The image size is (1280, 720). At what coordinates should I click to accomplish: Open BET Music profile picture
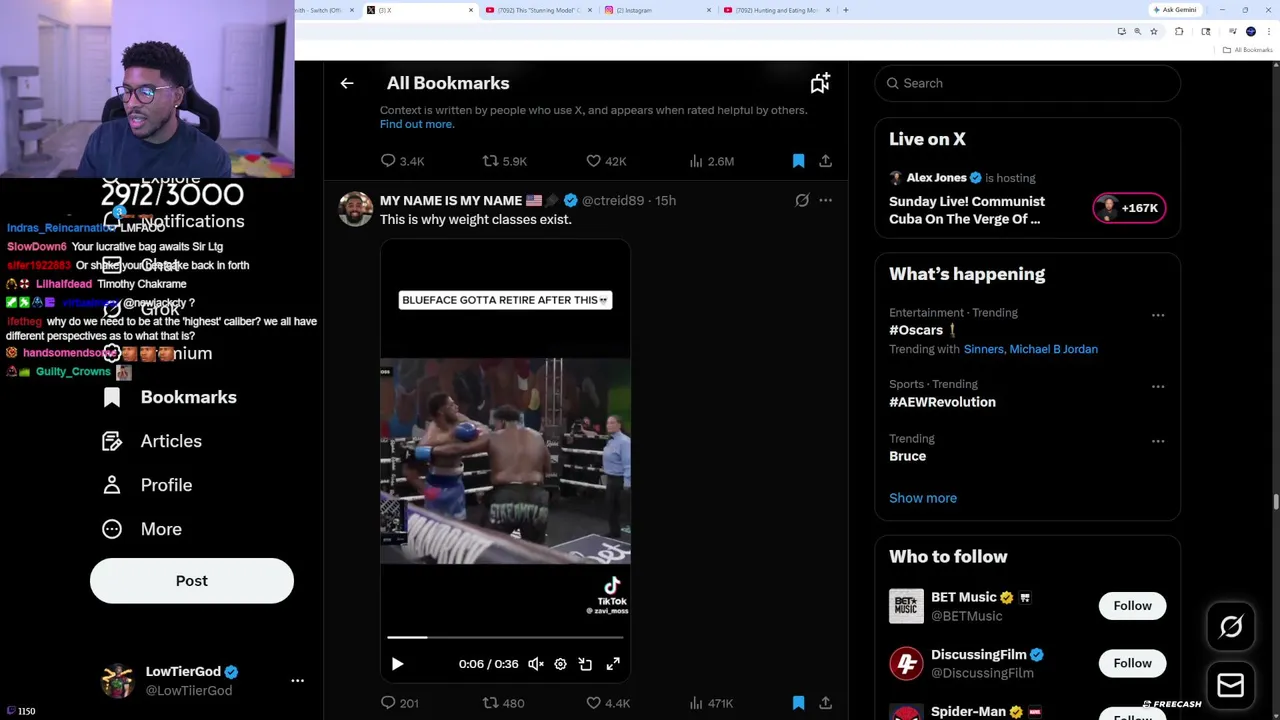pos(906,606)
